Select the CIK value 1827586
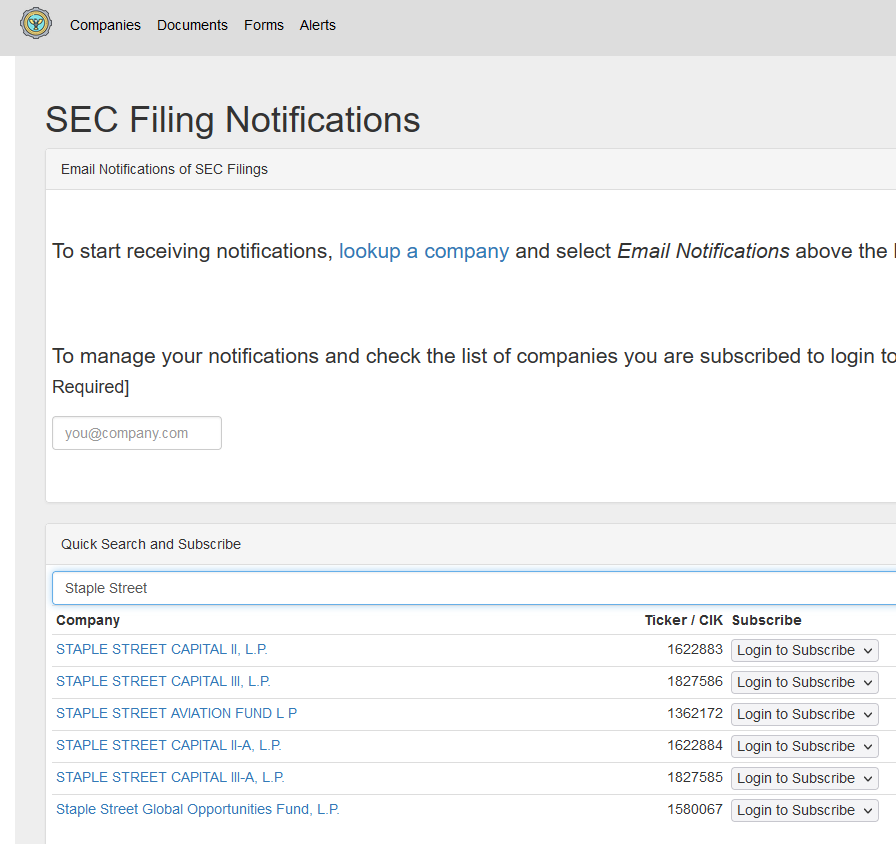The image size is (896, 844). 695,681
